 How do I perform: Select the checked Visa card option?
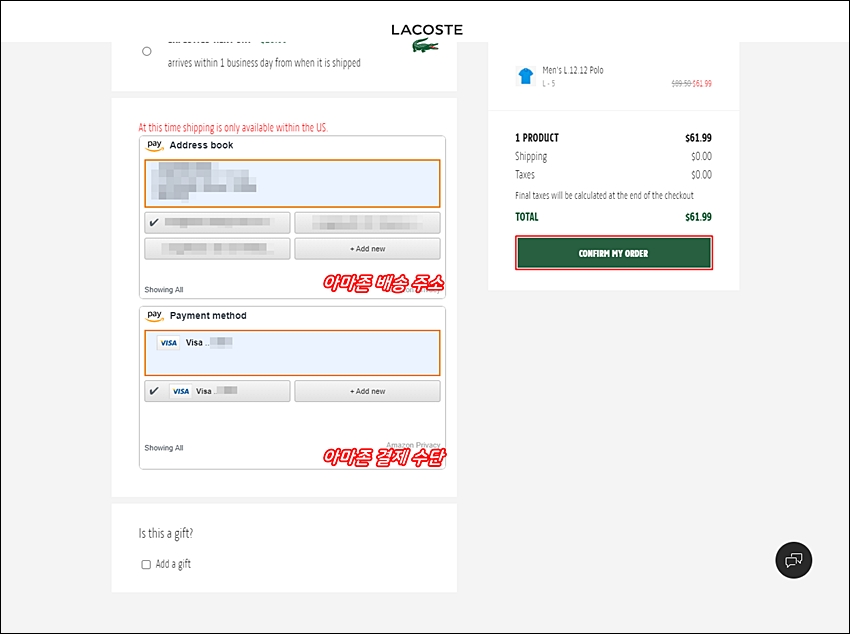pyautogui.click(x=217, y=391)
